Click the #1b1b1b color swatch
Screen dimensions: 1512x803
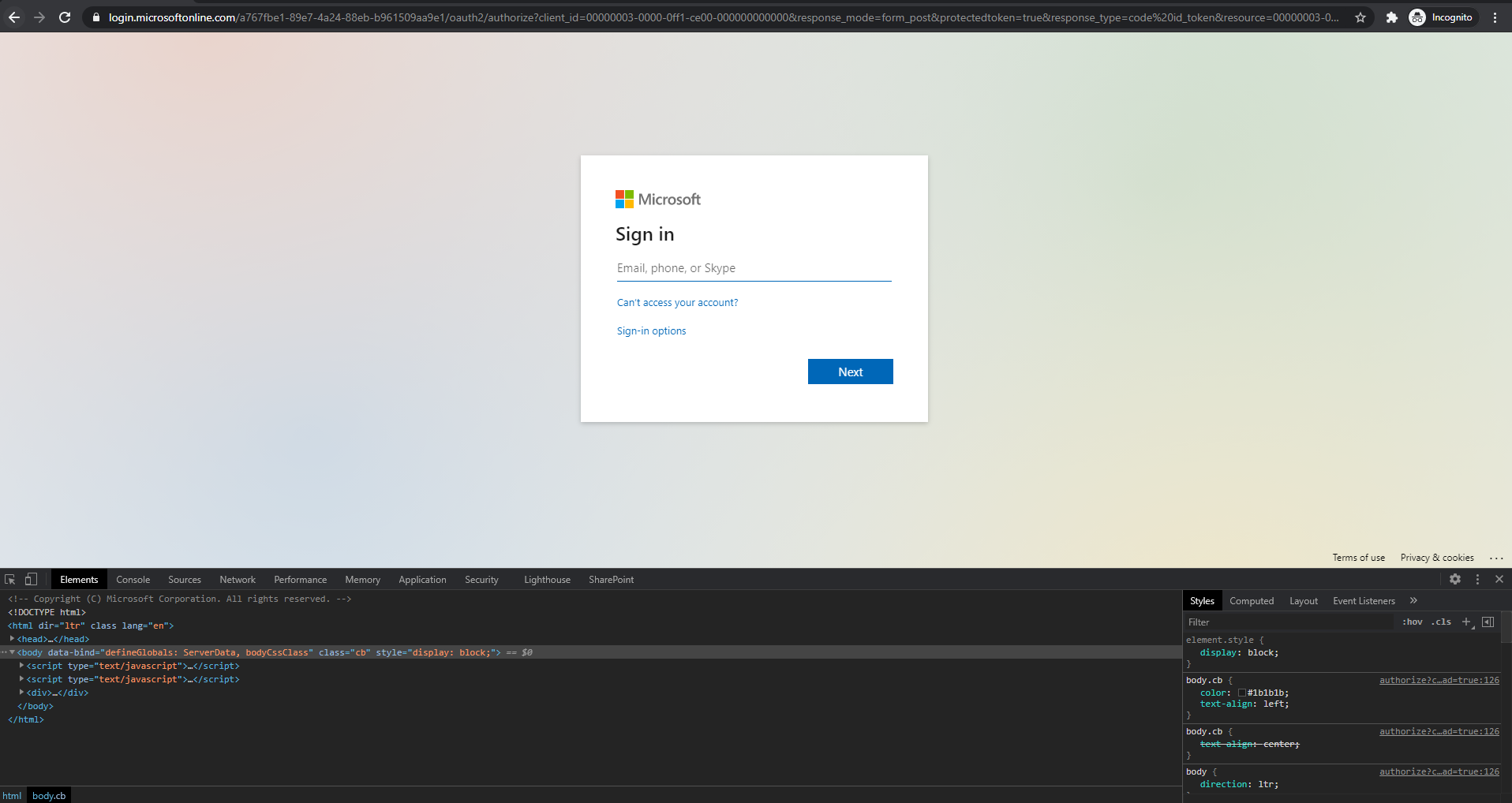tap(1241, 693)
